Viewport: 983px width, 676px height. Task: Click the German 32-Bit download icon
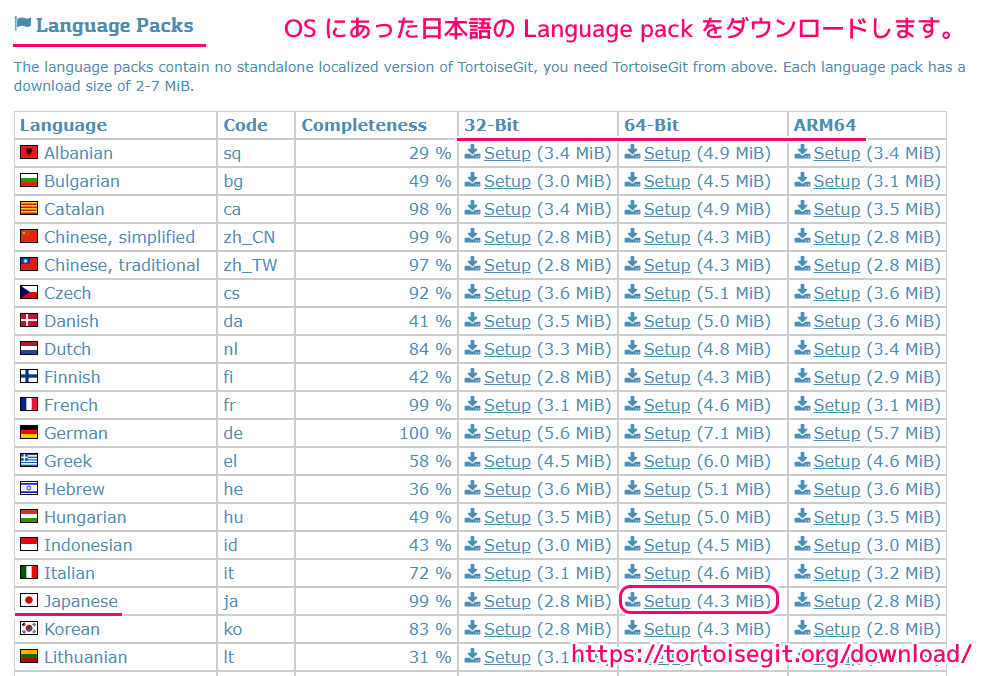click(x=473, y=432)
